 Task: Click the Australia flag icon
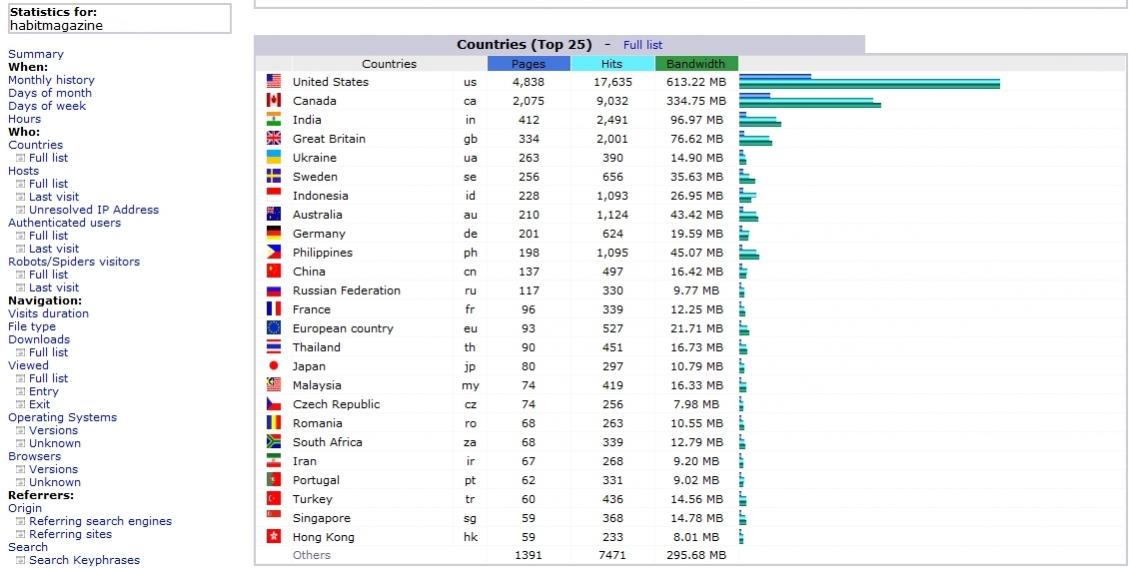click(x=274, y=215)
